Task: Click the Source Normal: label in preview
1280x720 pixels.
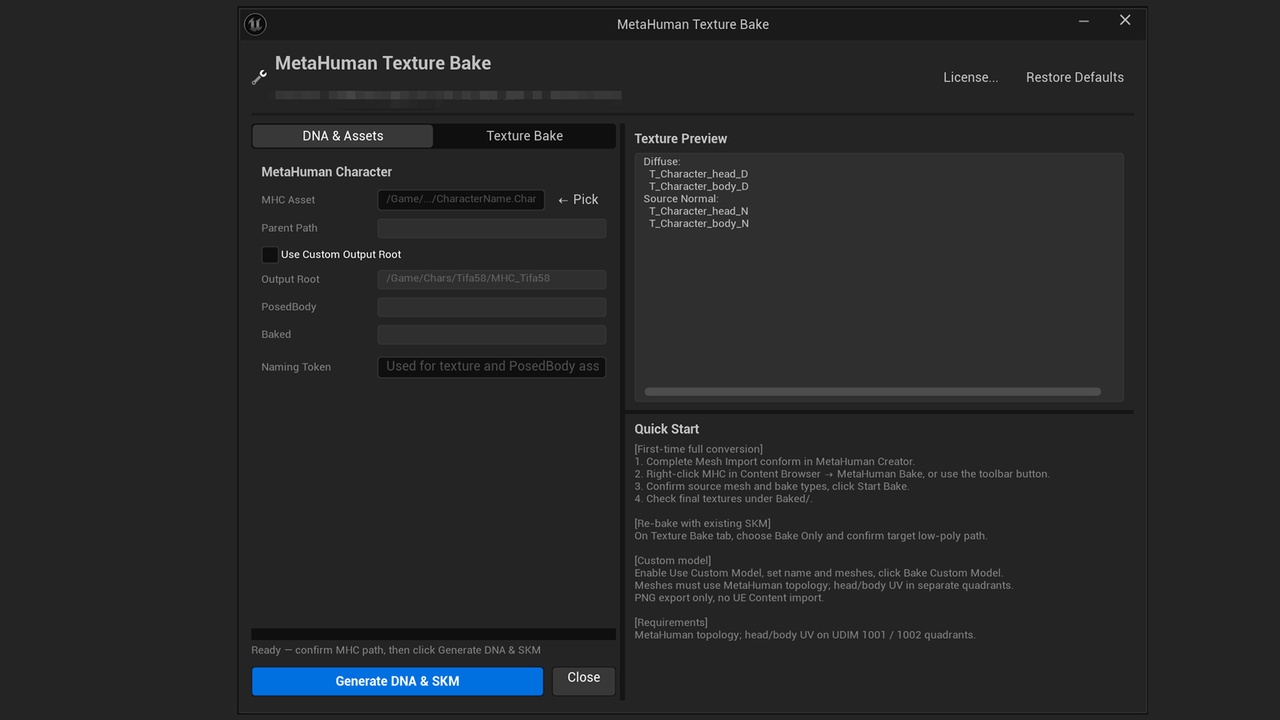Action: click(681, 199)
